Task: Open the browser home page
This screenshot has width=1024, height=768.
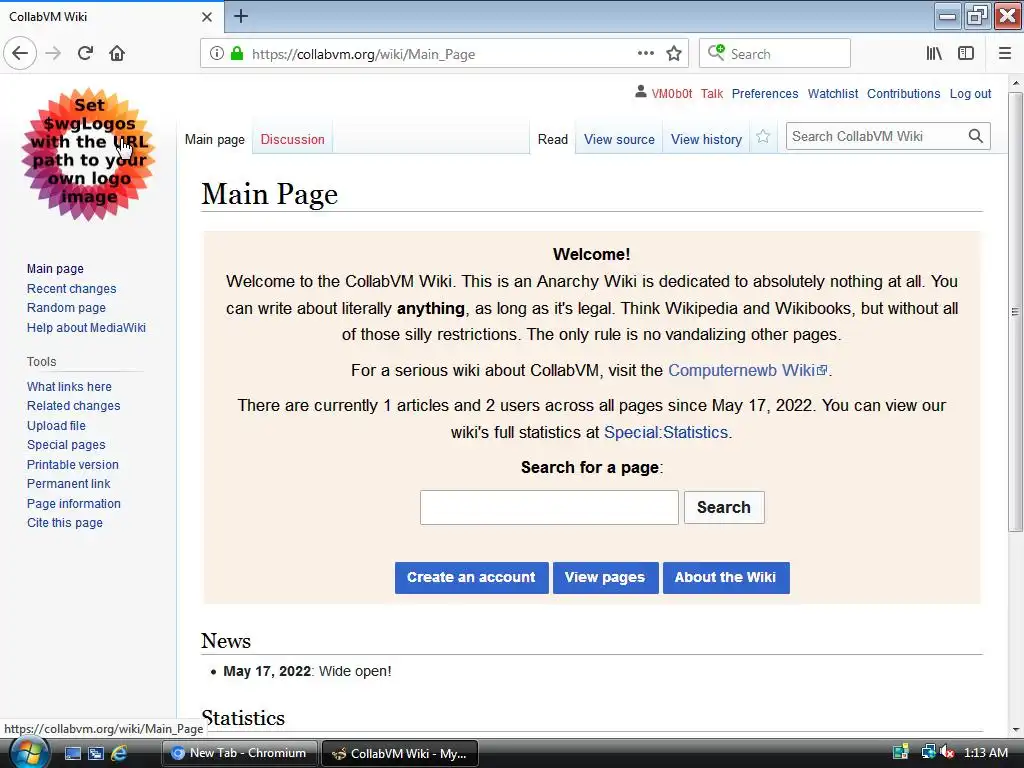Action: [x=117, y=53]
